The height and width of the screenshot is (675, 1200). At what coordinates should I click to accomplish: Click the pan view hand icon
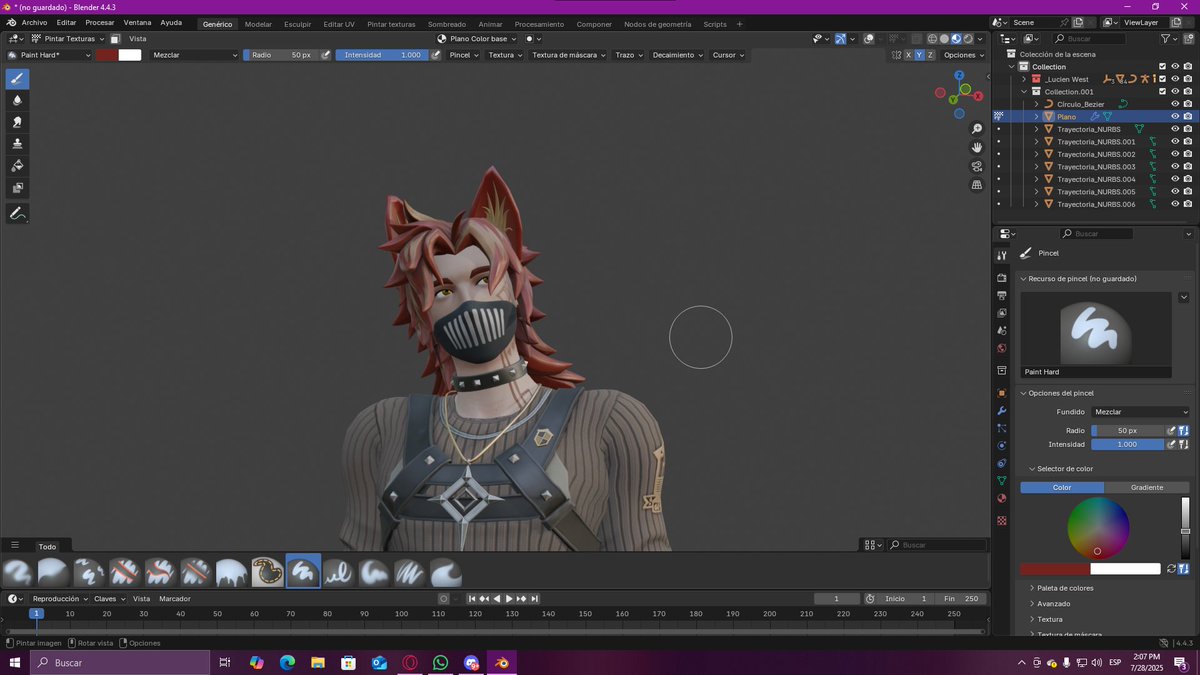[977, 148]
